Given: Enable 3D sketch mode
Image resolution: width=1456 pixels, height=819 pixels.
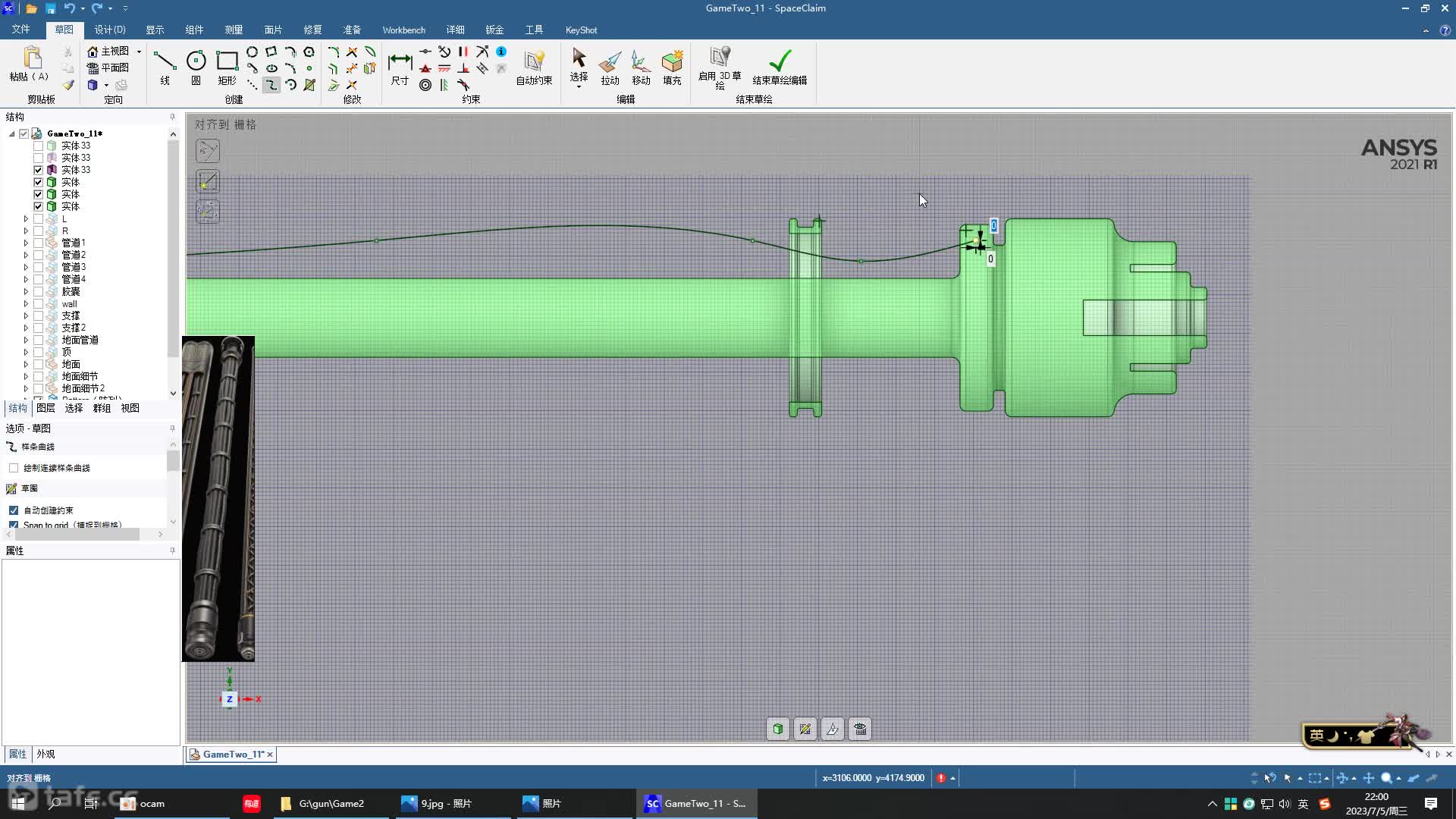Looking at the screenshot, I should pyautogui.click(x=720, y=67).
